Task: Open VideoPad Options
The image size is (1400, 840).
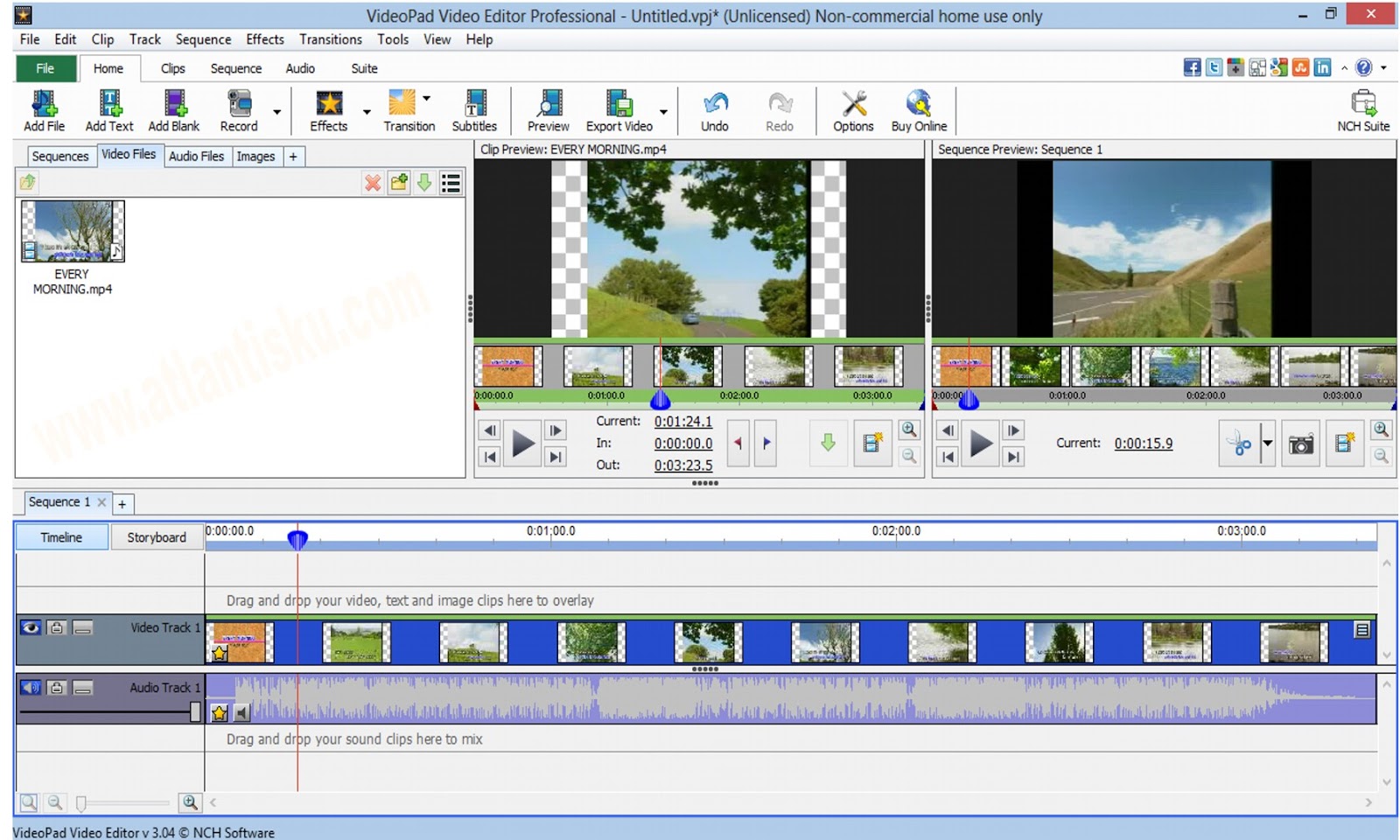Action: (851, 109)
